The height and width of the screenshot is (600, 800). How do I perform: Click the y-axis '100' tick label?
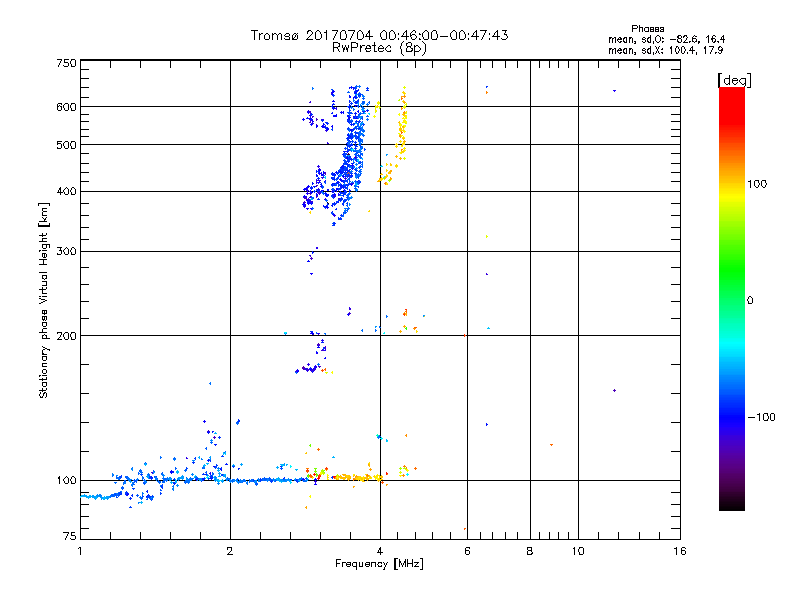pos(67,480)
